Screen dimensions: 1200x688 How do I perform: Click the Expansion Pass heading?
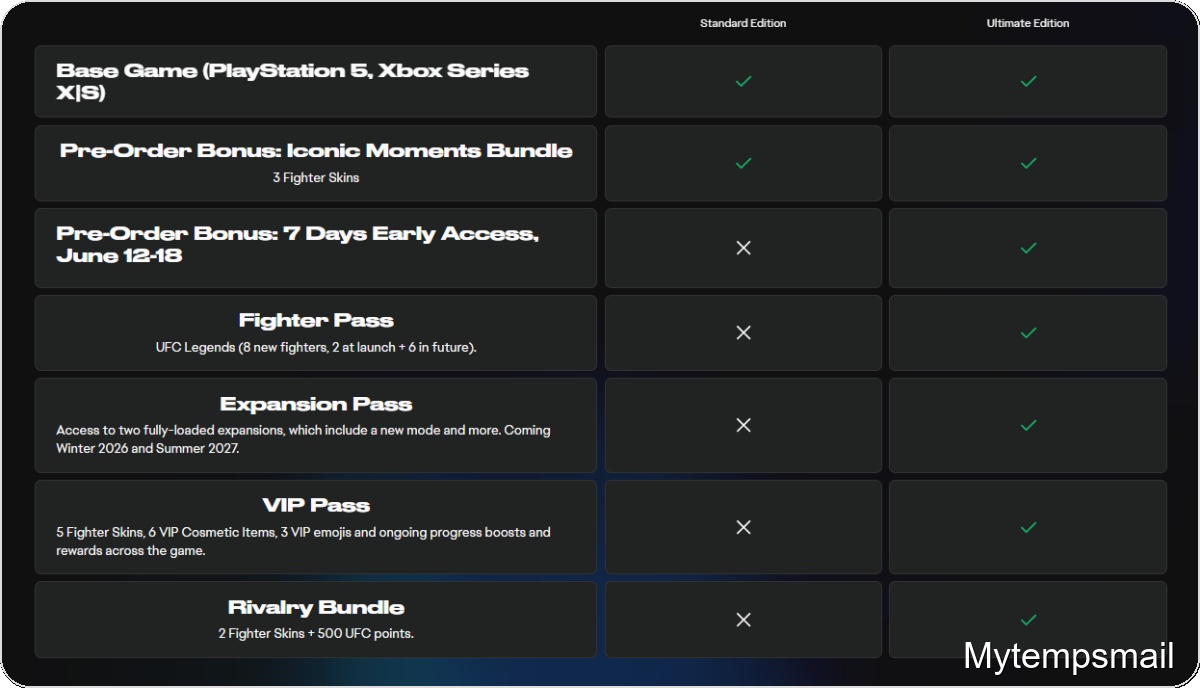(316, 405)
